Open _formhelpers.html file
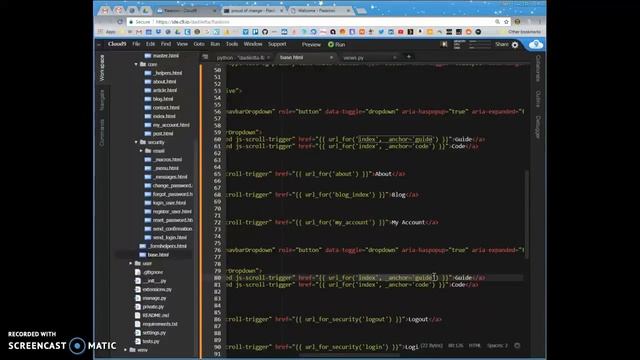The image size is (640, 360). pyautogui.click(x=167, y=246)
